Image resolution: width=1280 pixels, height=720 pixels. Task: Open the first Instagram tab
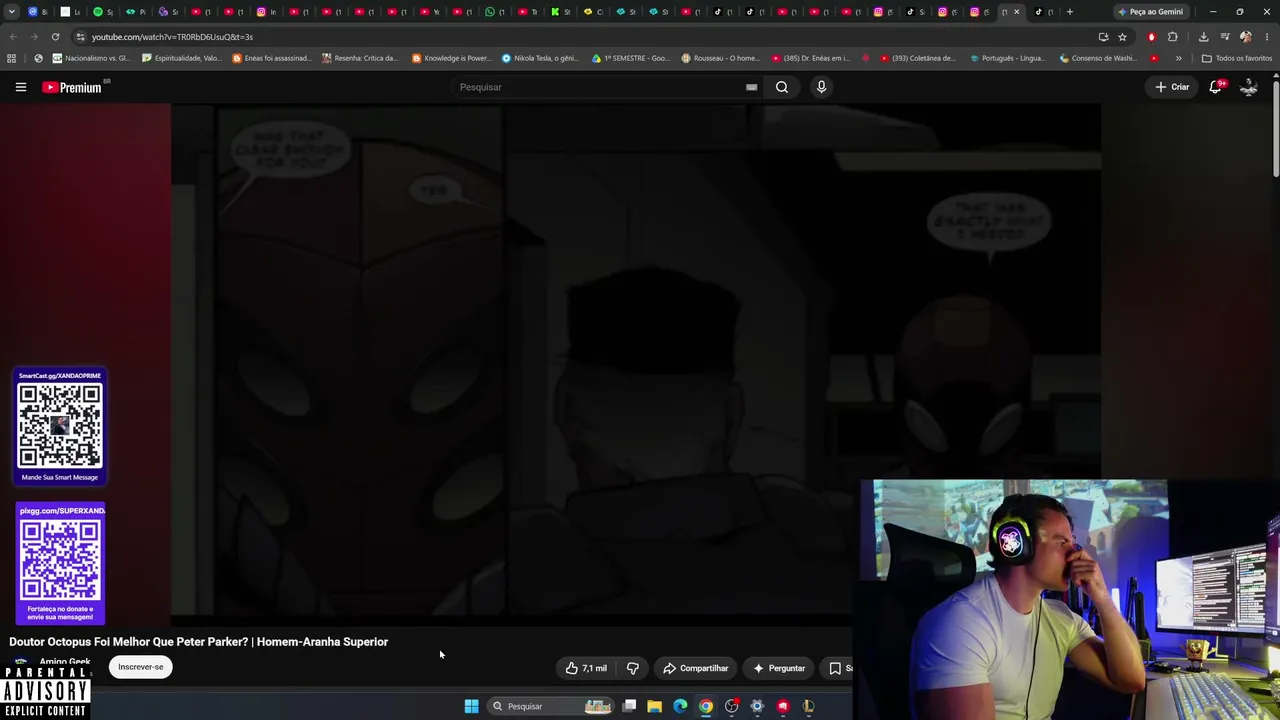[266, 12]
